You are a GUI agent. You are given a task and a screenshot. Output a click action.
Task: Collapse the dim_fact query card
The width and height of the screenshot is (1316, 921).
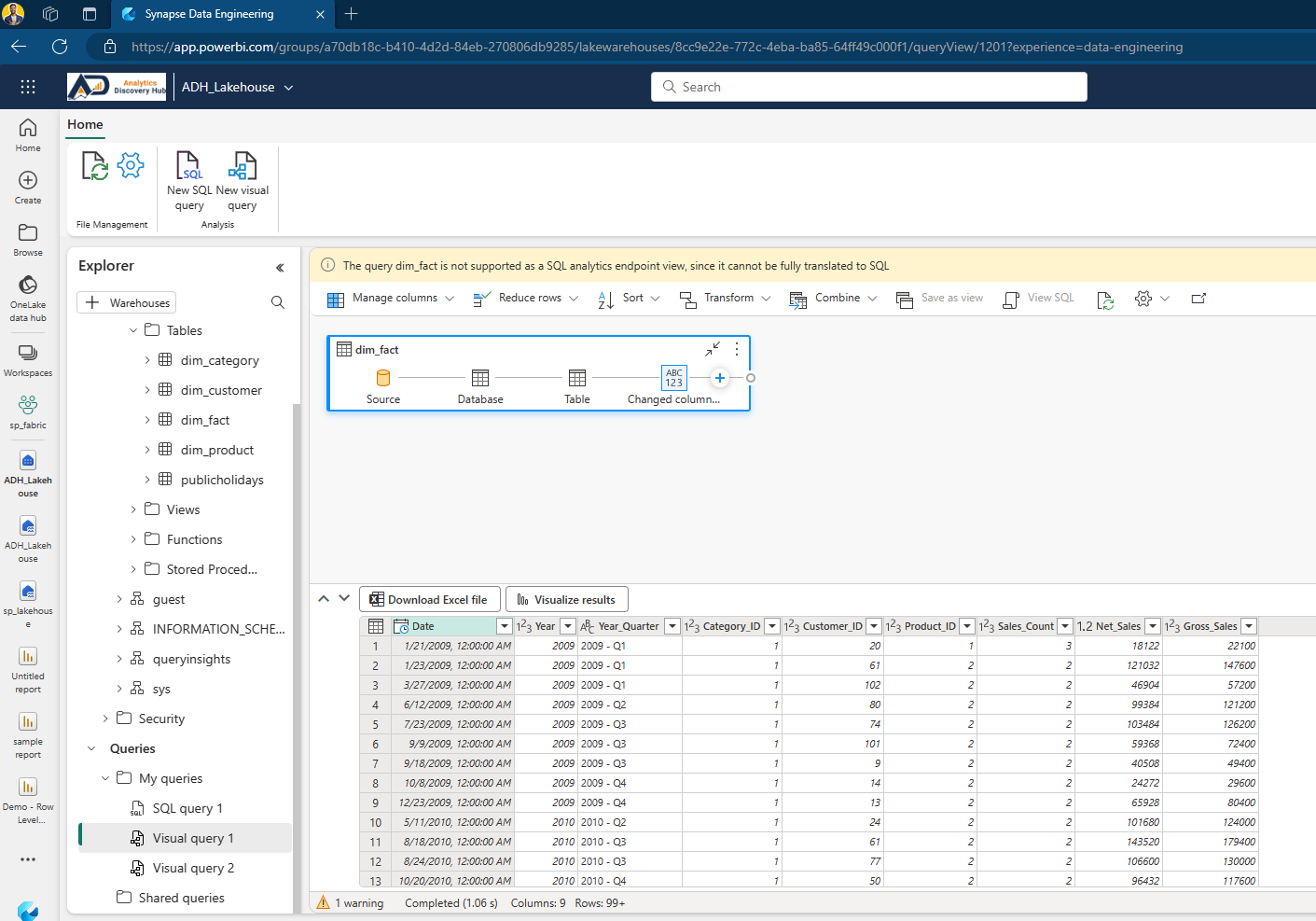click(x=712, y=349)
